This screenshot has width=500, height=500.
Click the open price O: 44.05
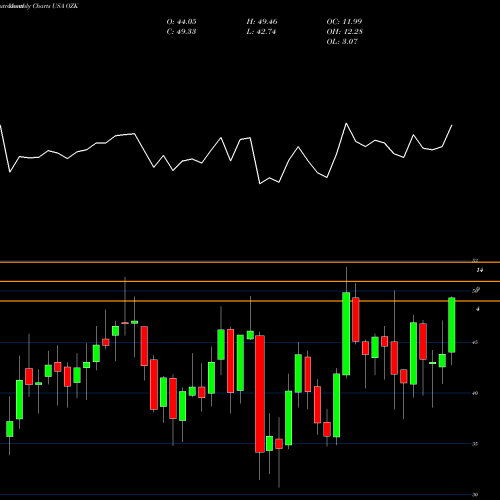[181, 22]
